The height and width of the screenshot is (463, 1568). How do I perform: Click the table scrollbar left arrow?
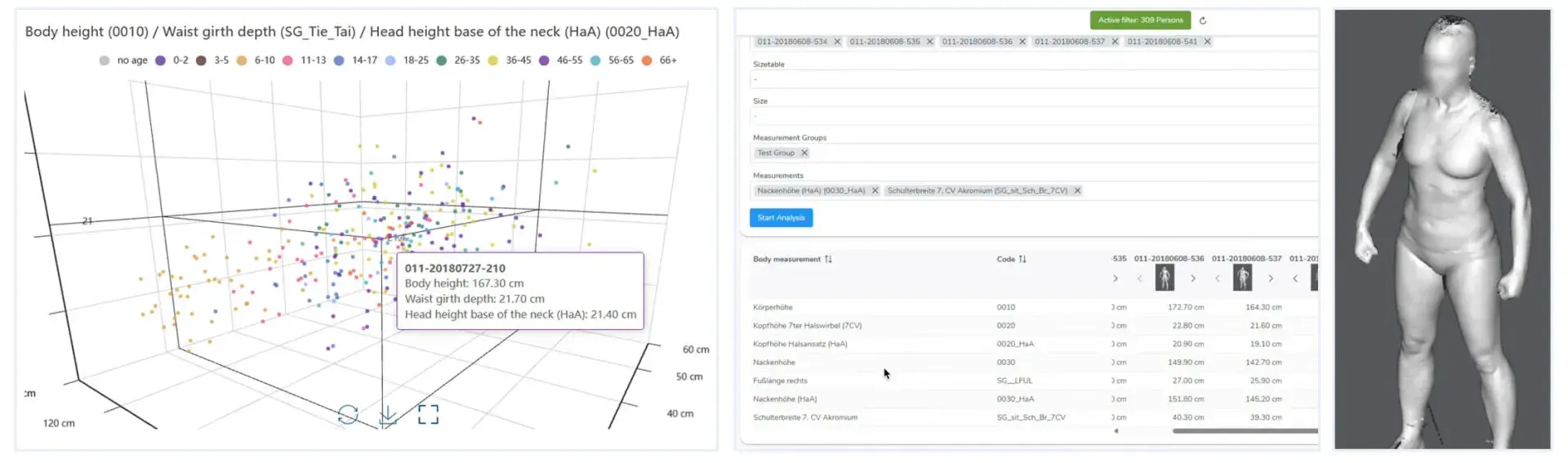coord(1116,430)
